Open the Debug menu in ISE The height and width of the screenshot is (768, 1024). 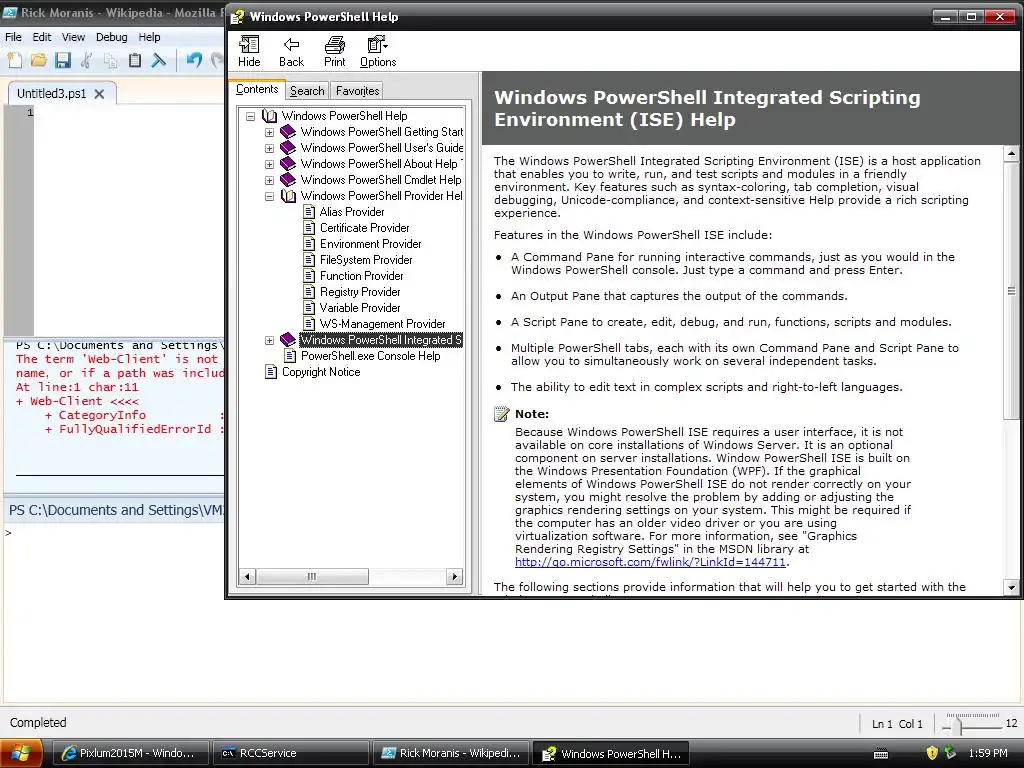click(x=112, y=37)
